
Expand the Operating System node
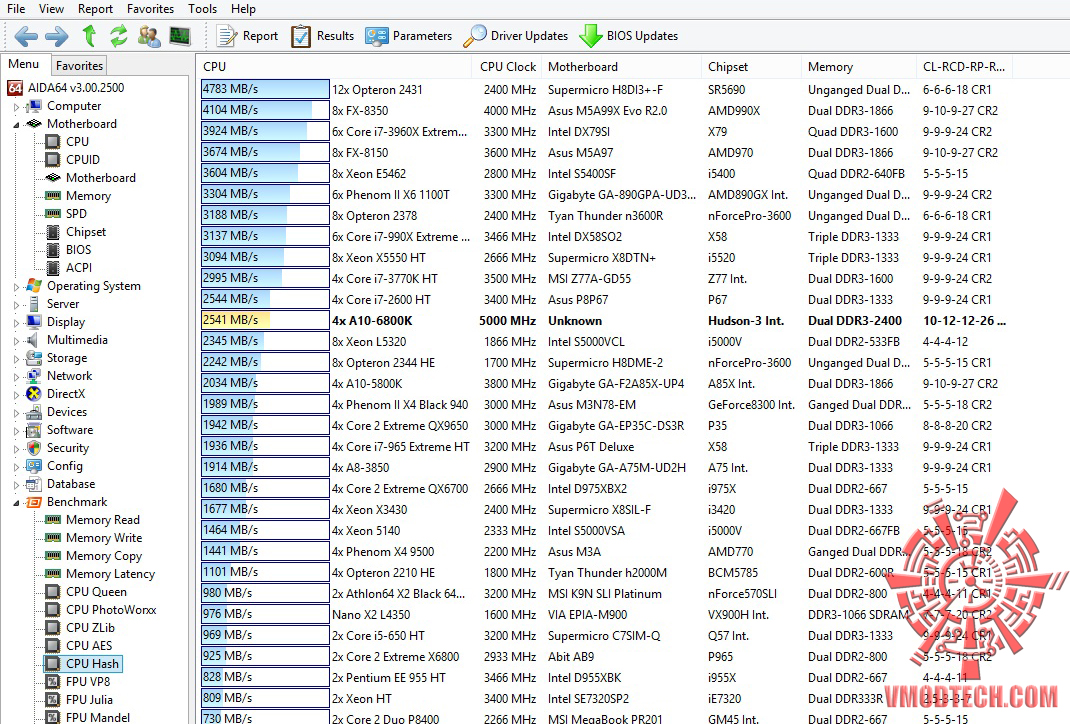coord(16,287)
